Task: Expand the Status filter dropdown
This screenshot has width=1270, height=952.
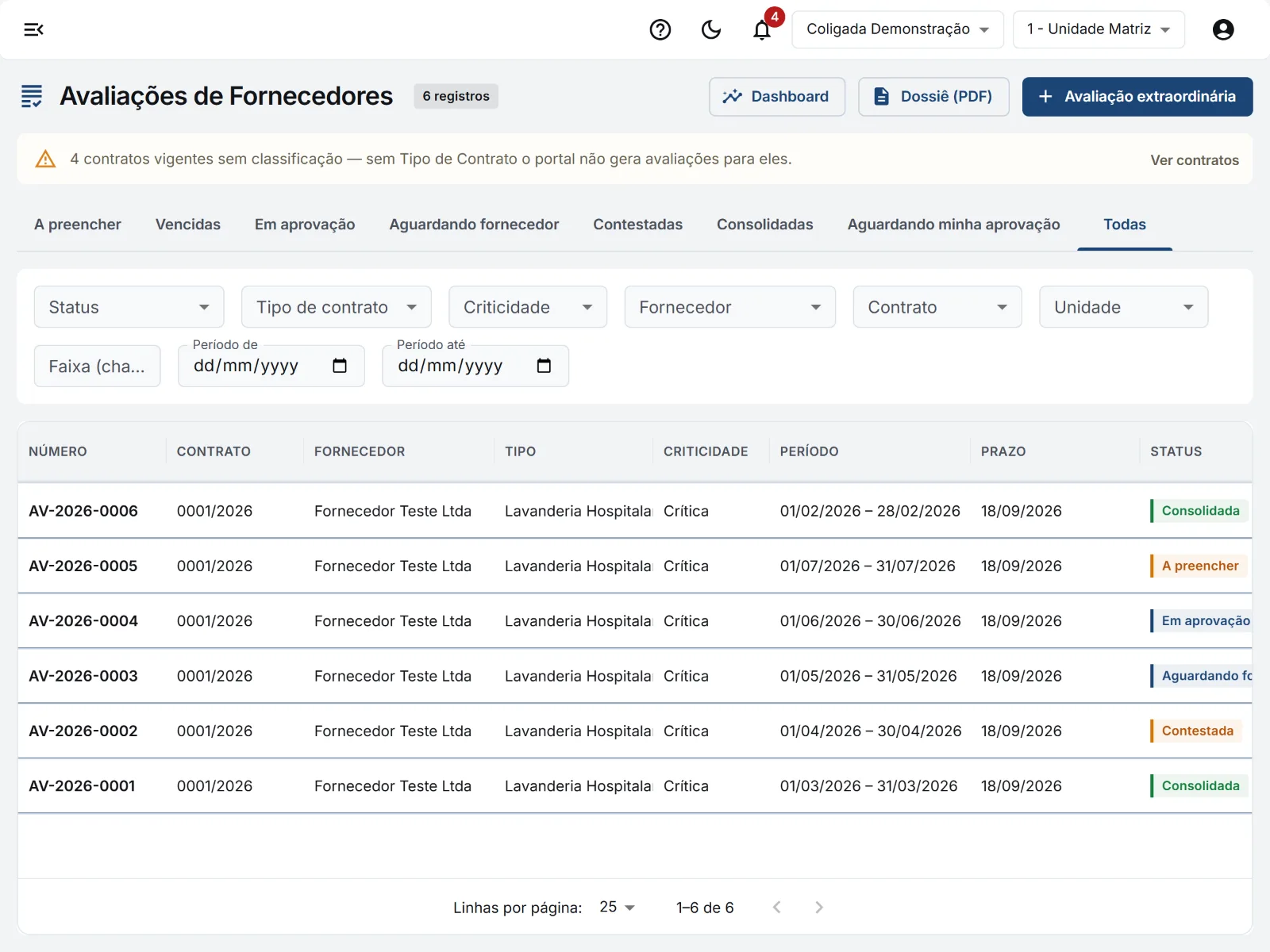Action: point(129,307)
